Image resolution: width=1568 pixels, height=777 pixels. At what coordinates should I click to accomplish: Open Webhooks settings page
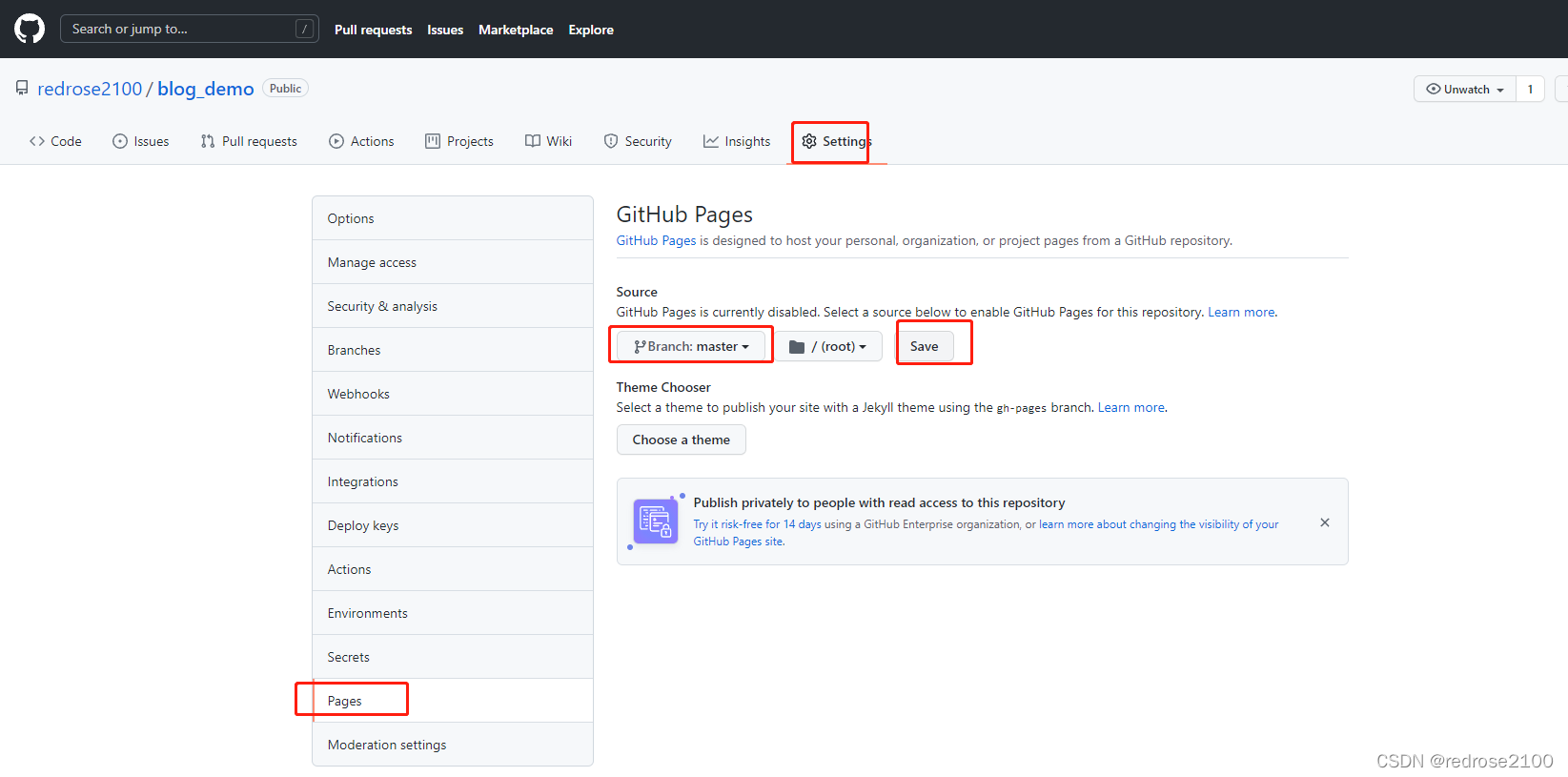point(453,394)
